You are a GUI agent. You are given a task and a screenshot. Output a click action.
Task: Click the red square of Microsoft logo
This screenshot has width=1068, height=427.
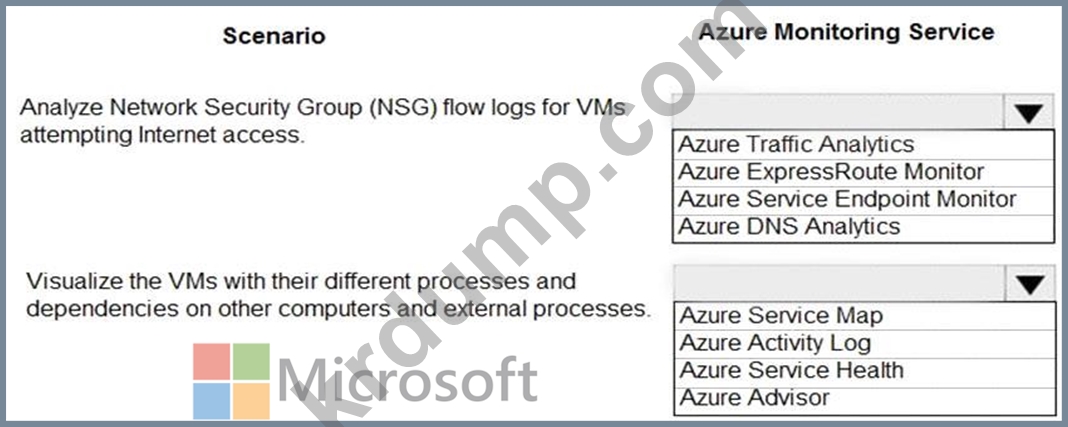pyautogui.click(x=211, y=361)
